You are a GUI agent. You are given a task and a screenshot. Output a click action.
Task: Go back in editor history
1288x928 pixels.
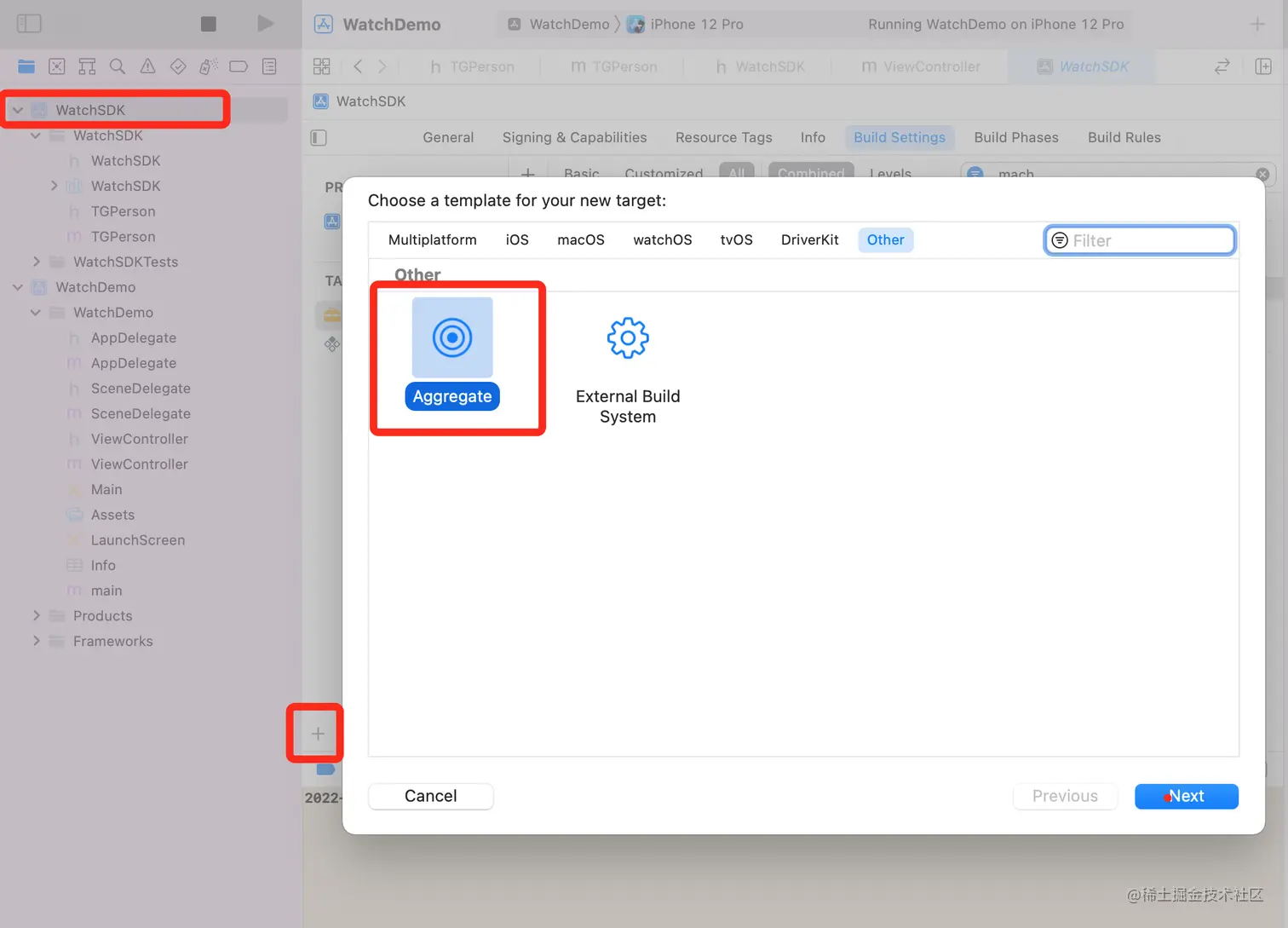click(x=358, y=66)
